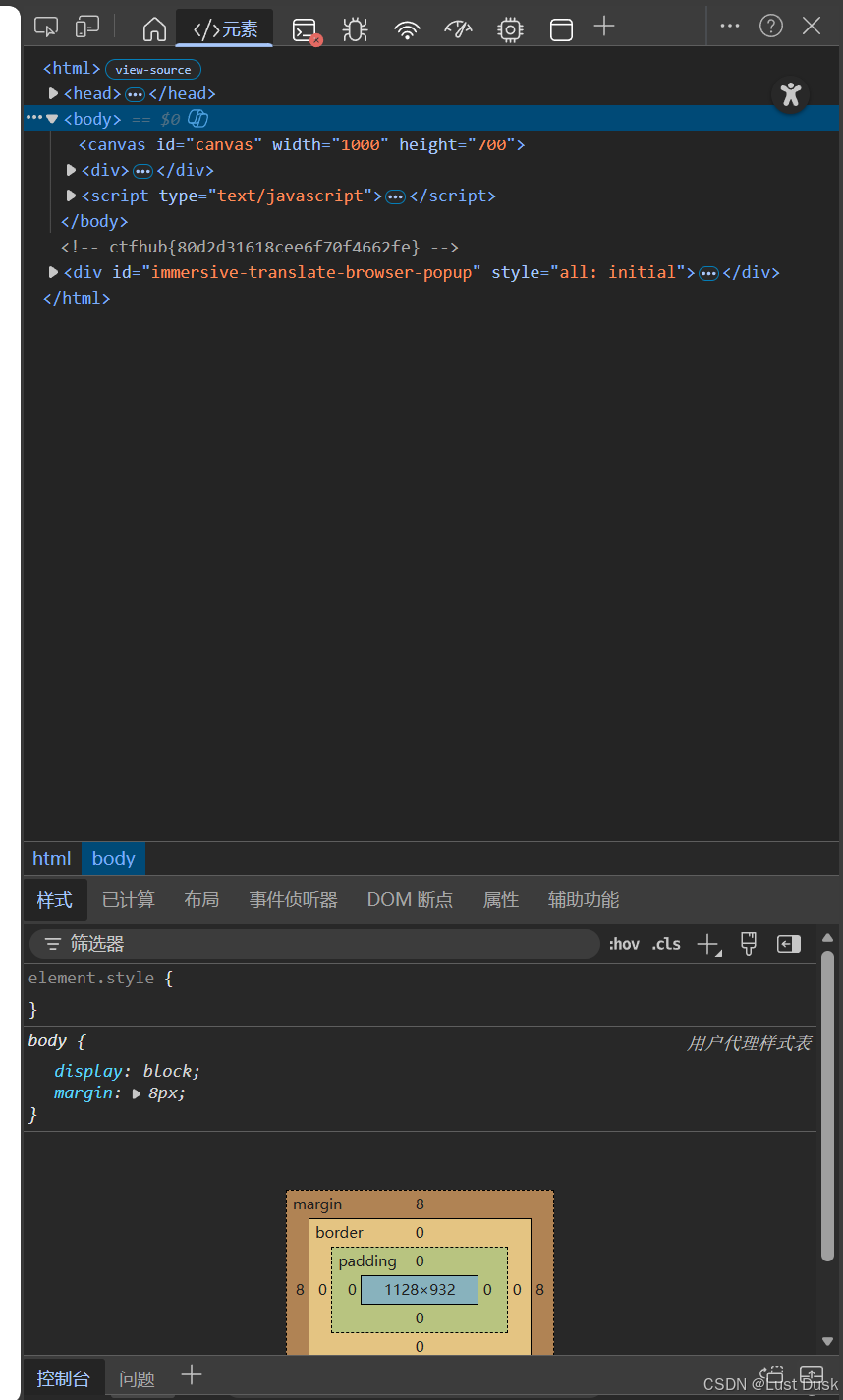Click the 1128×932 content box

[420, 1289]
